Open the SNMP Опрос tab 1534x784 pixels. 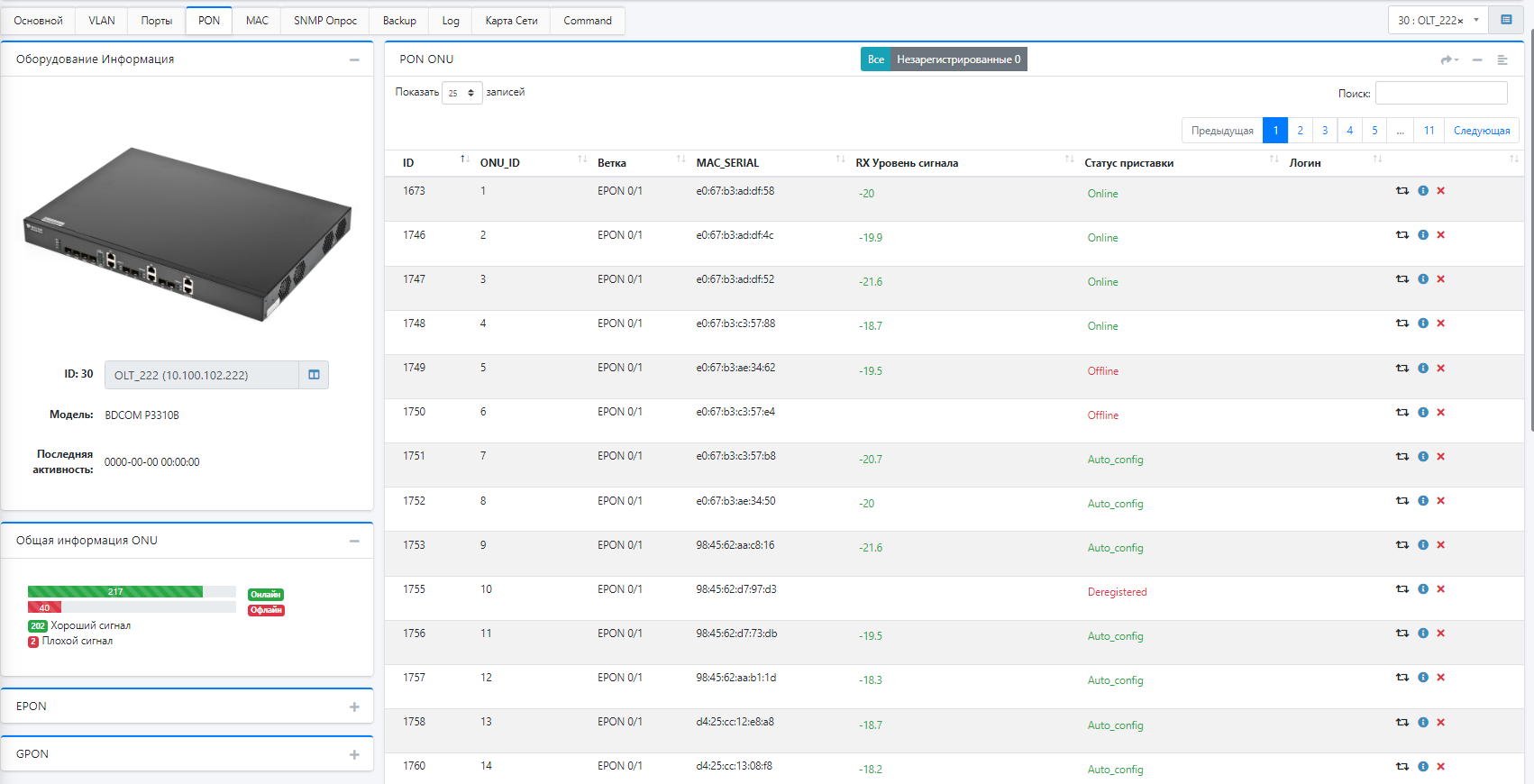324,21
